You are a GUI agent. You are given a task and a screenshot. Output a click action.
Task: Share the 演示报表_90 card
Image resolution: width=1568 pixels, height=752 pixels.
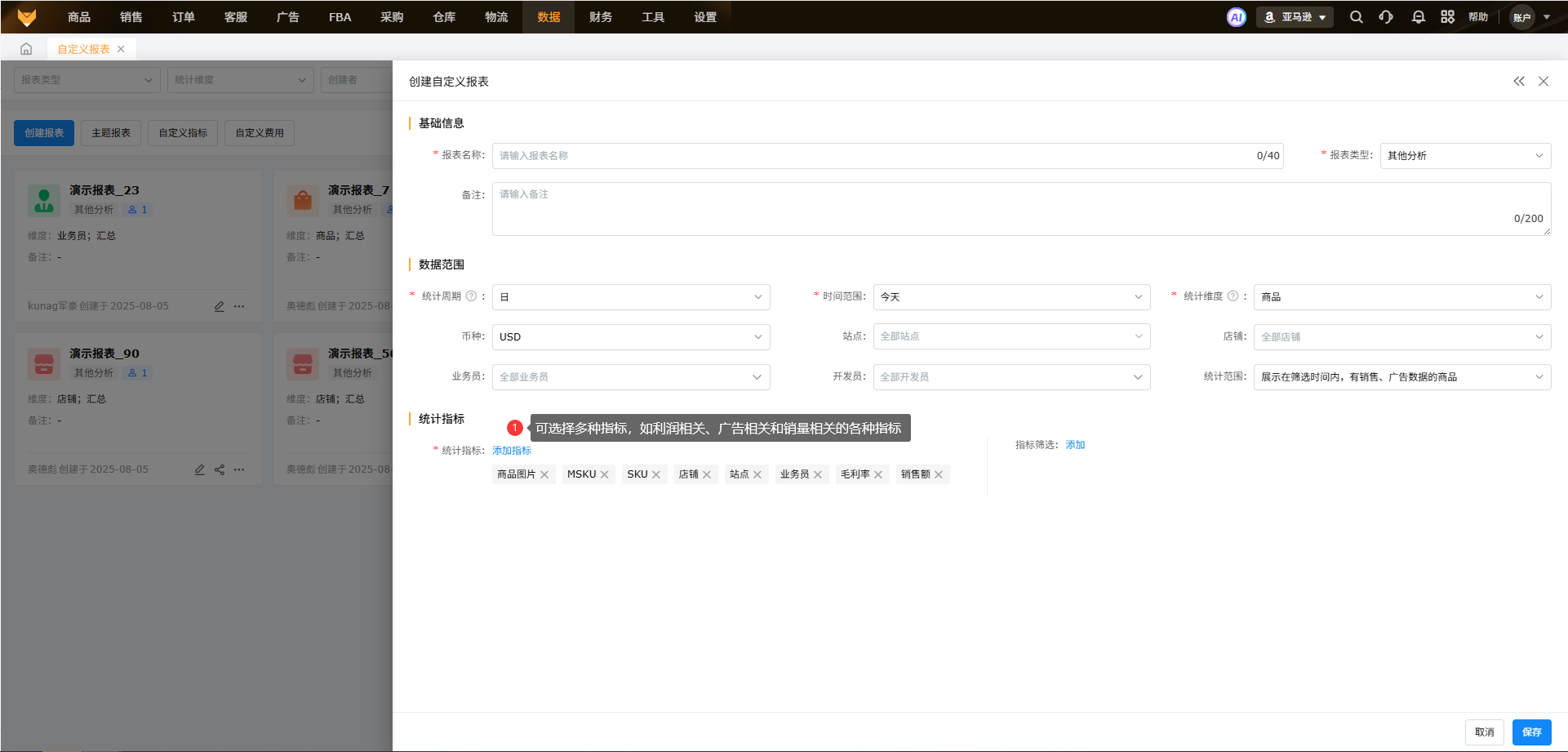pos(220,469)
